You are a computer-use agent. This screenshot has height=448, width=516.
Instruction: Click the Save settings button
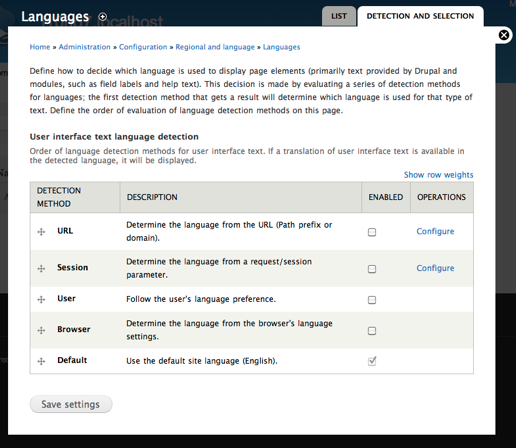[x=71, y=404]
